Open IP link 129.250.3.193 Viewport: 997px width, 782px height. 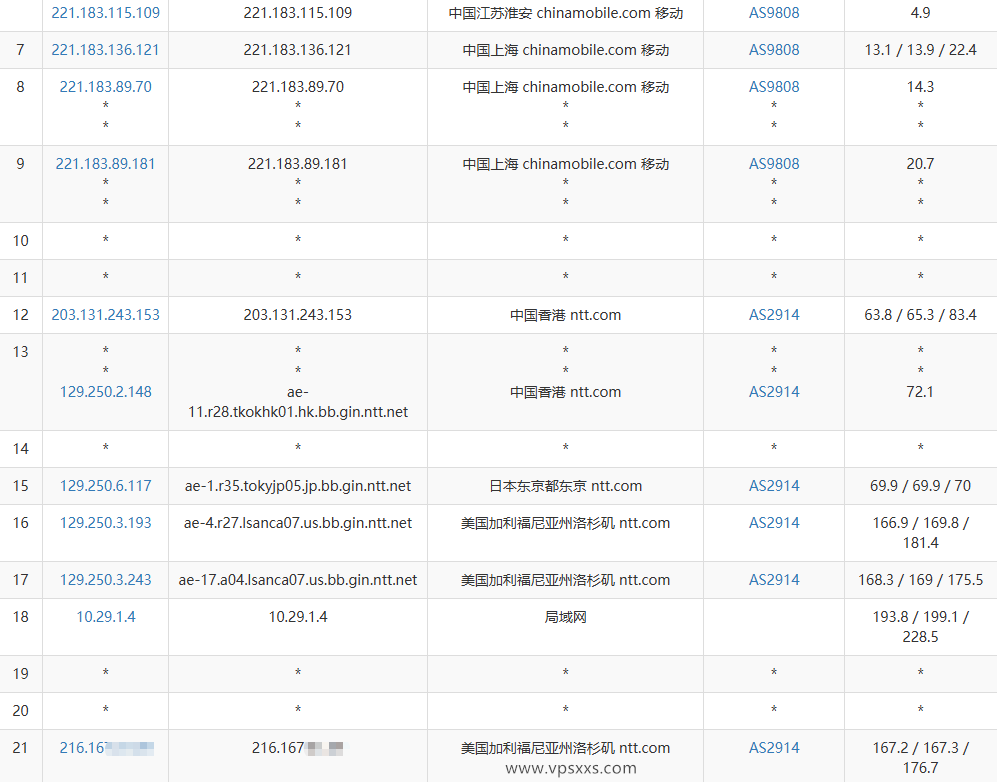pyautogui.click(x=106, y=523)
